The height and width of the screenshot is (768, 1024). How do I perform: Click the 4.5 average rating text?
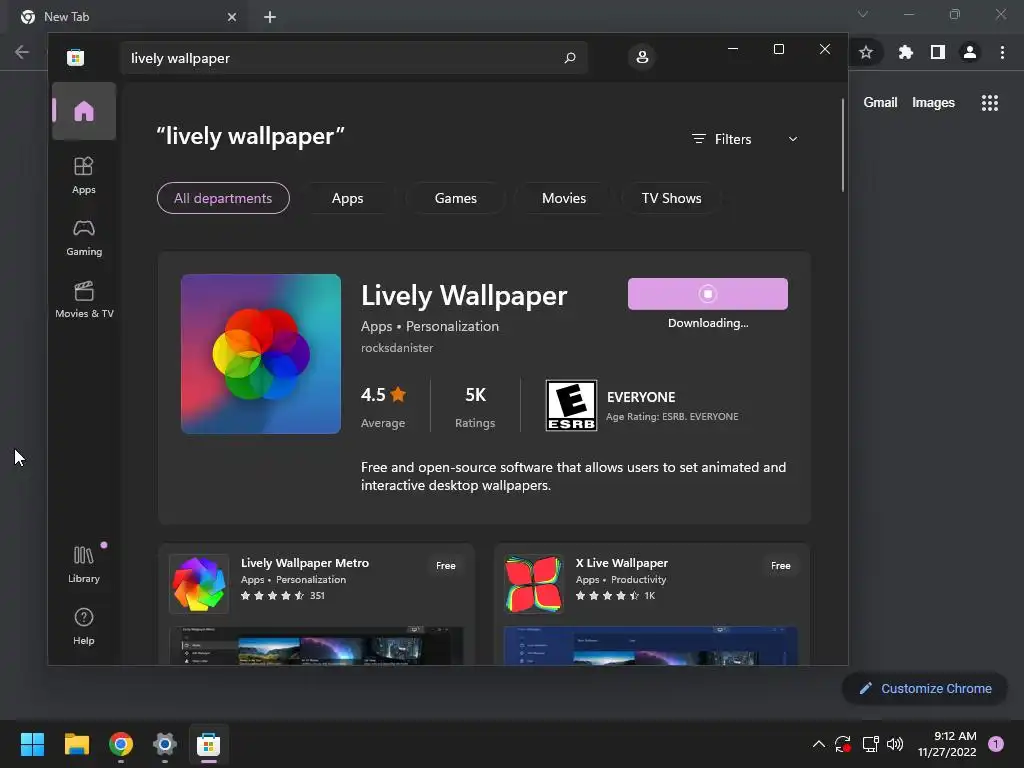coord(373,395)
